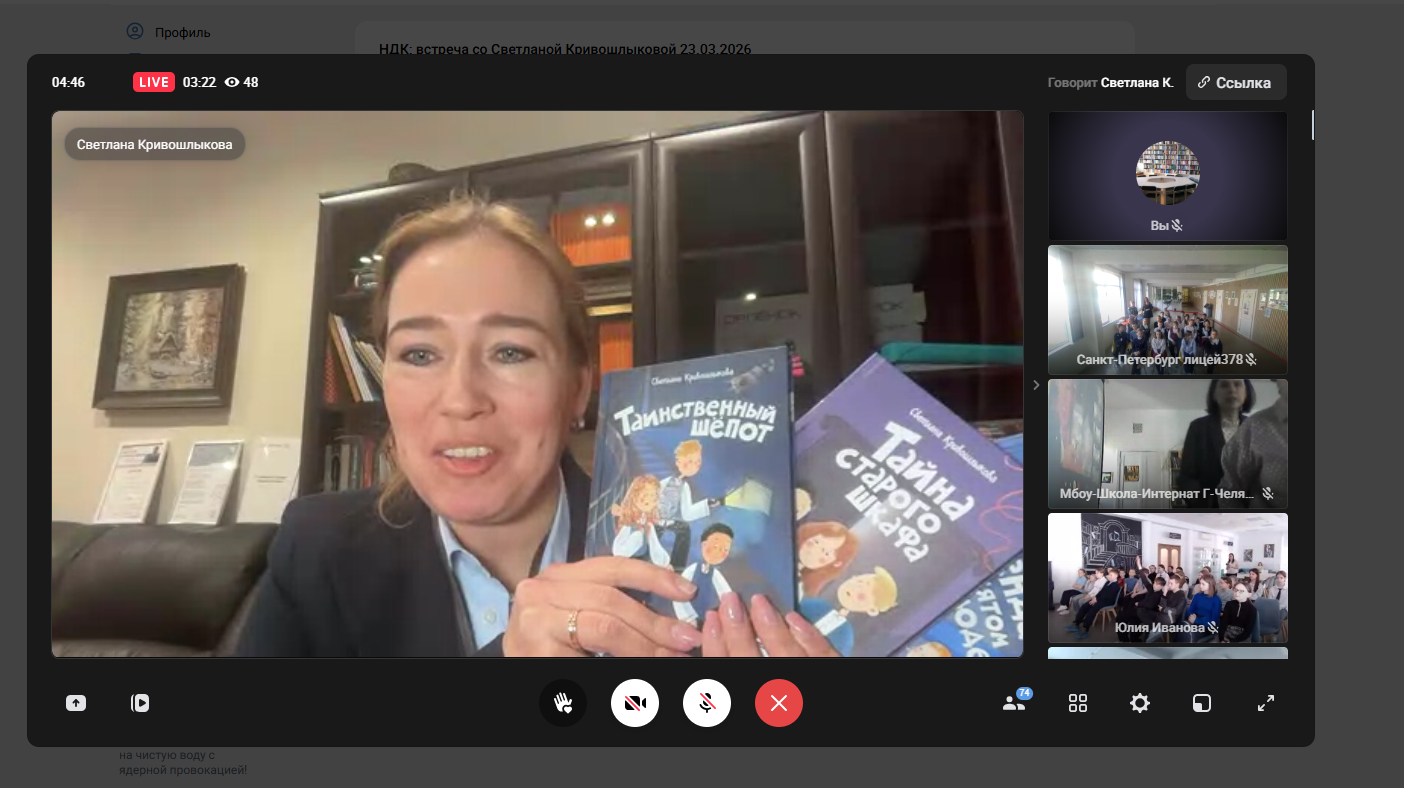This screenshot has width=1404, height=788.
Task: Unmute the microphone
Action: point(707,703)
